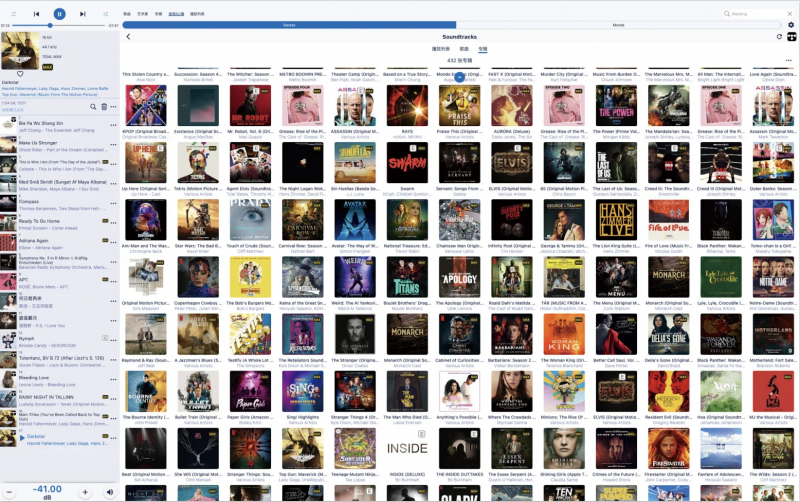Switch to the 播放列表 tab under Soundtracks

(x=441, y=49)
